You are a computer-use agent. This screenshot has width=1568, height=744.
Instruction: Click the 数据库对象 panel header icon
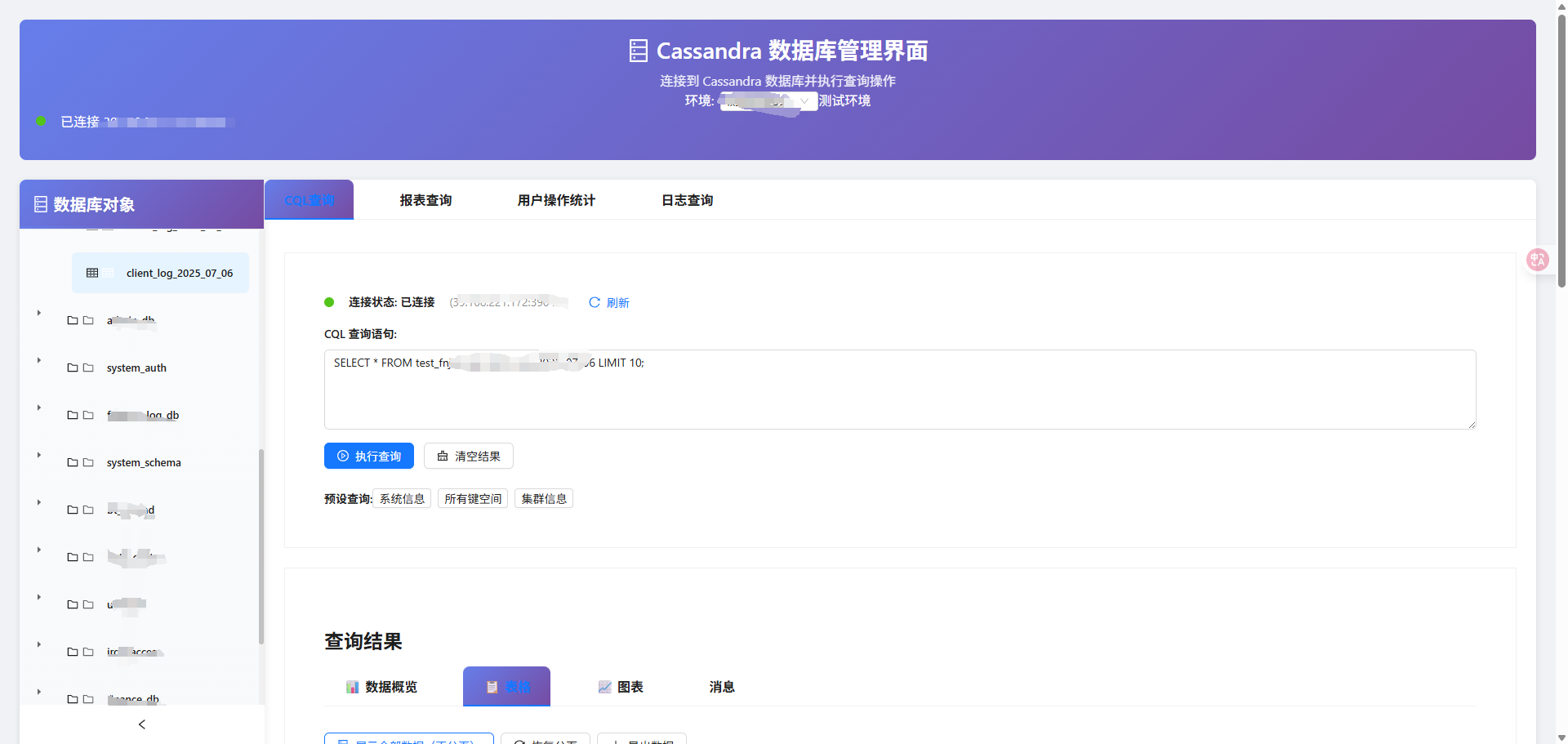[x=41, y=204]
